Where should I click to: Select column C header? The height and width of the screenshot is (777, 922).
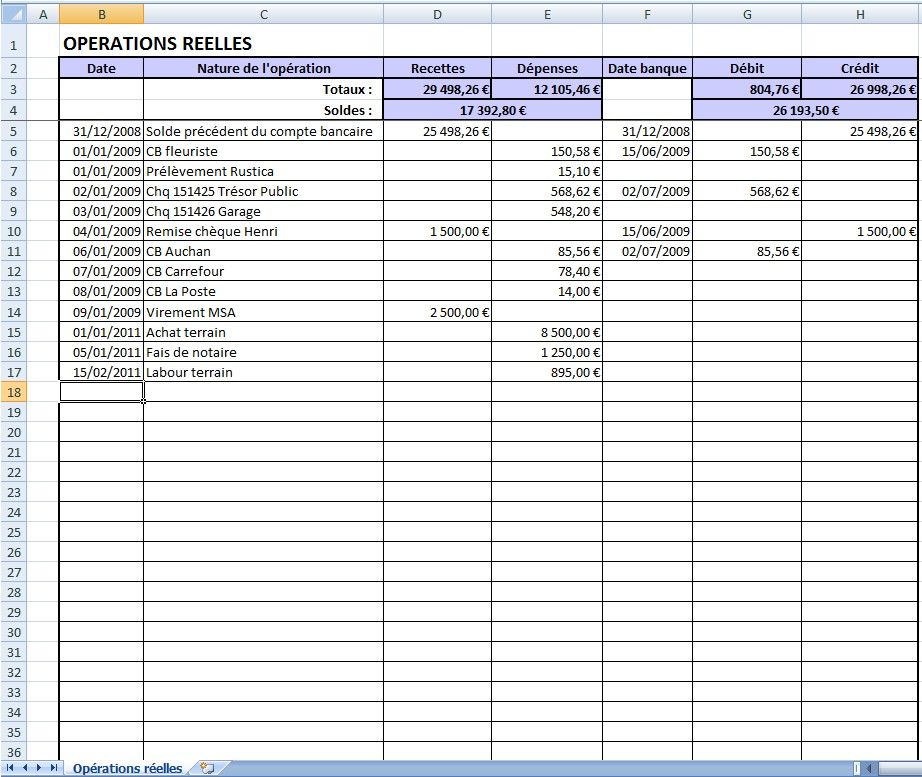[263, 14]
